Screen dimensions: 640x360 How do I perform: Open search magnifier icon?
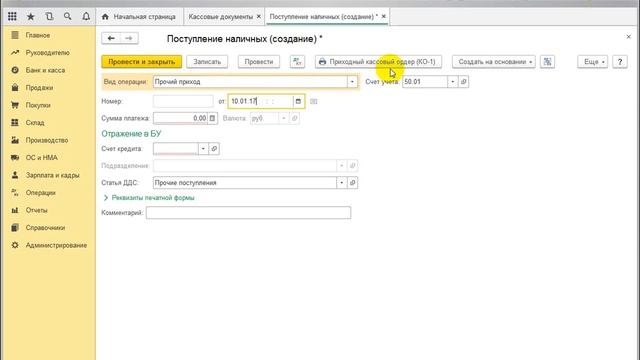click(x=68, y=16)
